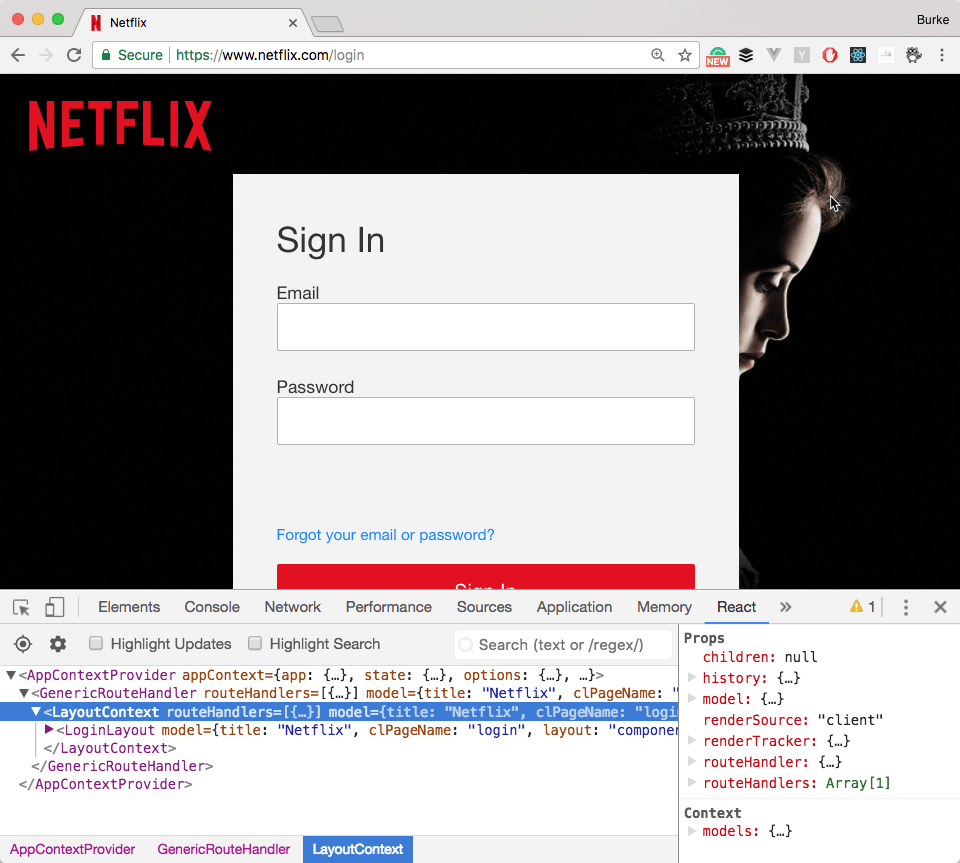The width and height of the screenshot is (960, 863).
Task: Open the Sources tab
Action: 484,607
